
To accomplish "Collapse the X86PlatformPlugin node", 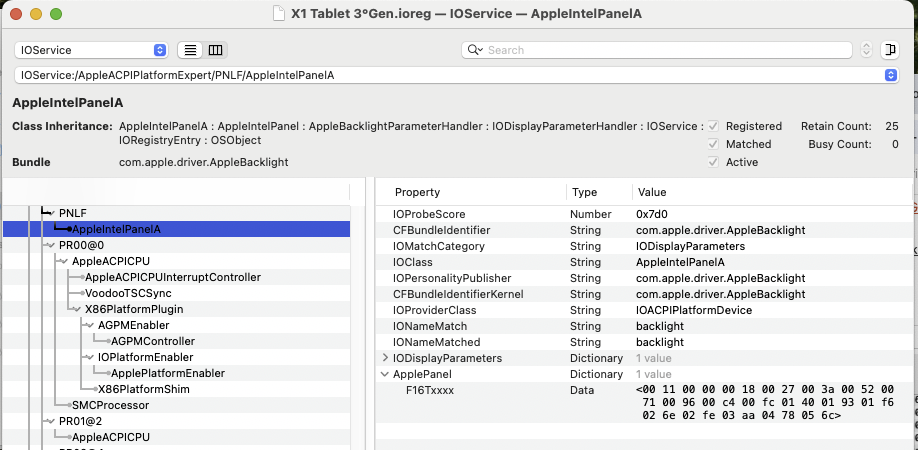I will click(77, 310).
